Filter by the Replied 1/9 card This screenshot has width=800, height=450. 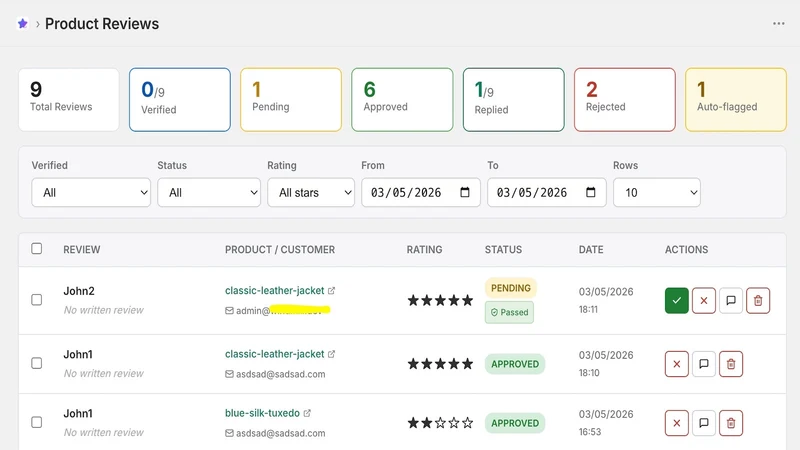(513, 99)
